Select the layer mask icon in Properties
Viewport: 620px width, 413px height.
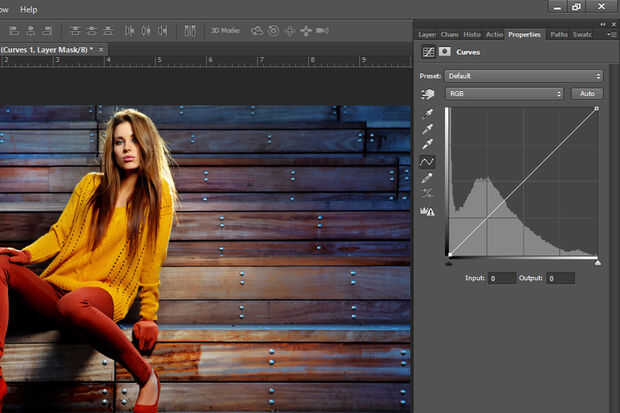(x=444, y=51)
